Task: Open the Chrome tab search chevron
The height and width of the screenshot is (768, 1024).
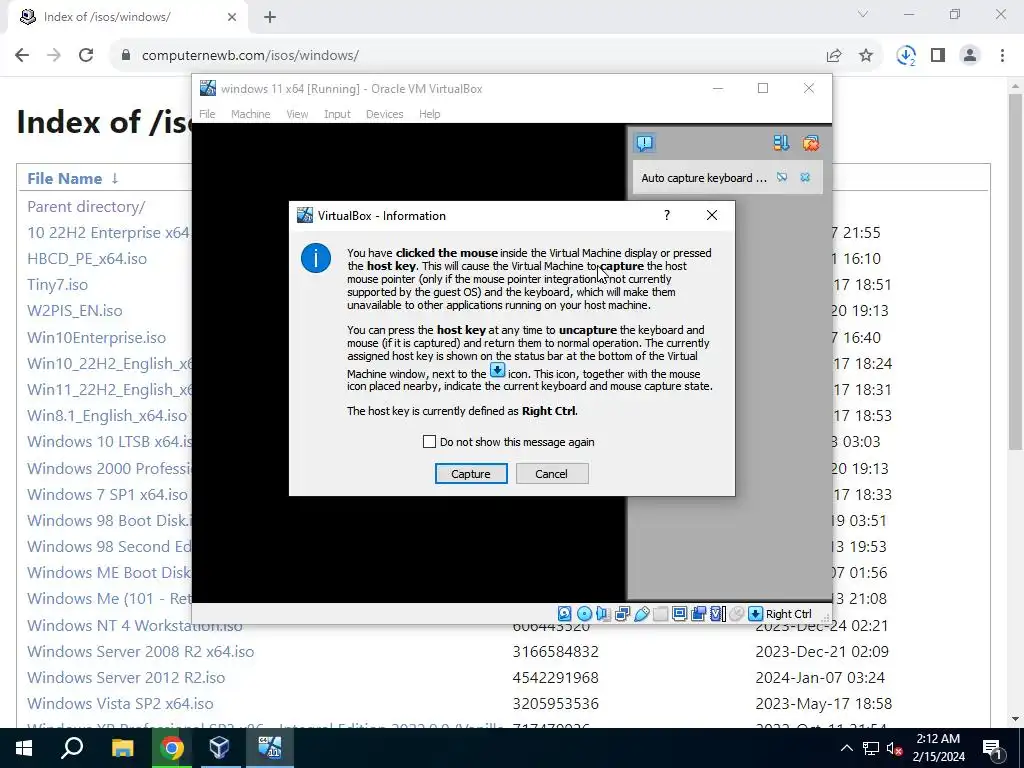Action: click(863, 14)
